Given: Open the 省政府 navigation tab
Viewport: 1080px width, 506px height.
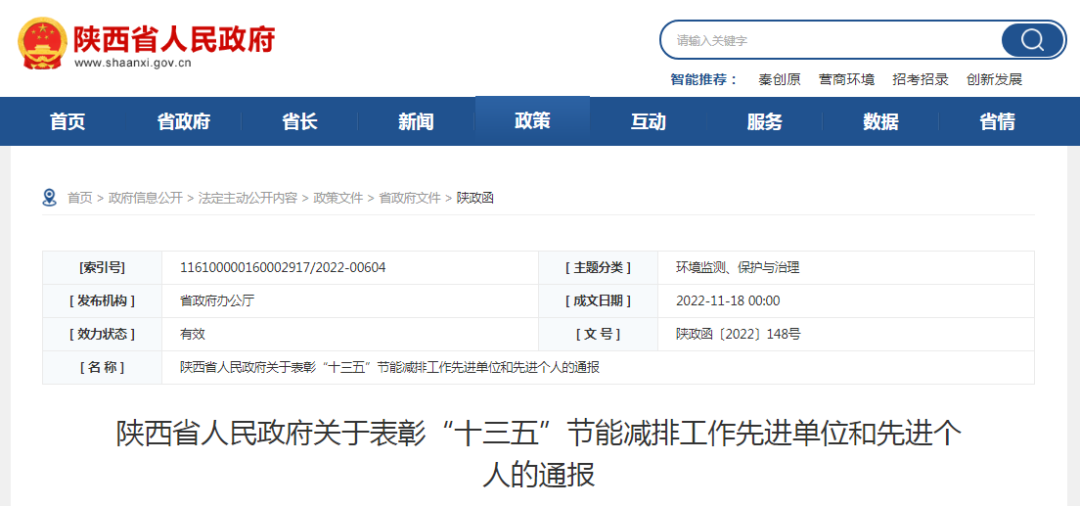Looking at the screenshot, I should 183,122.
